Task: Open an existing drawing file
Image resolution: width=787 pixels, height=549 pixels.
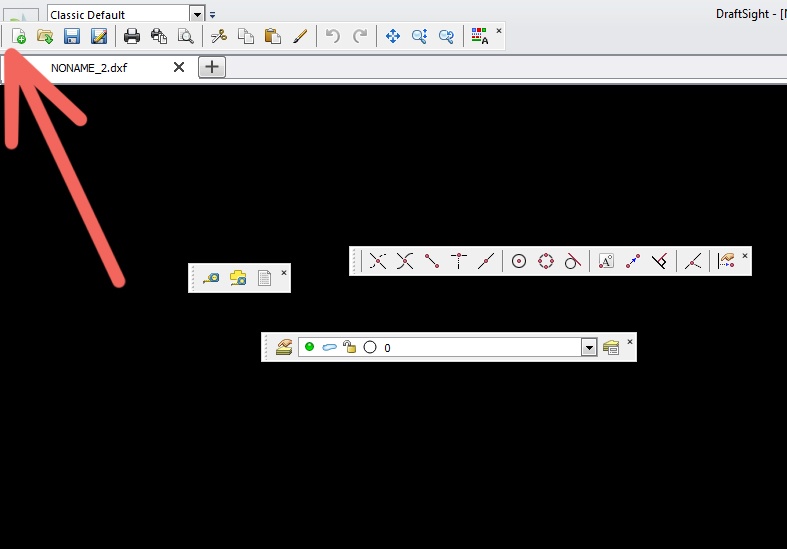Action: point(45,36)
